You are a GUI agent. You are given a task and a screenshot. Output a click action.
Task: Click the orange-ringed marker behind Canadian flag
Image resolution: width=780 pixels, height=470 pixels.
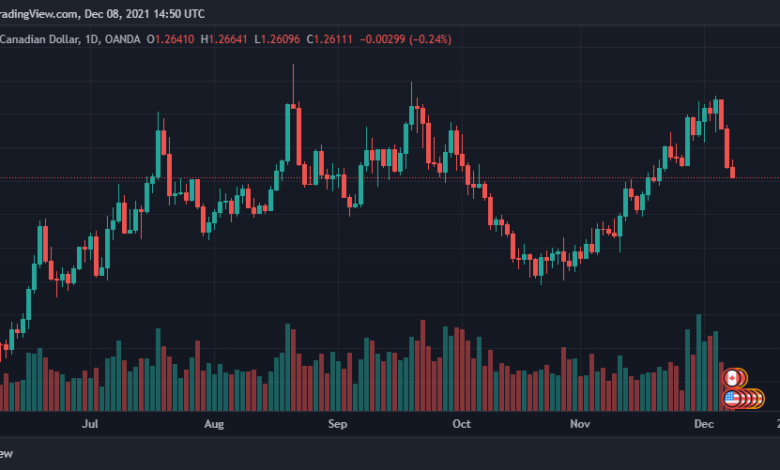click(743, 378)
